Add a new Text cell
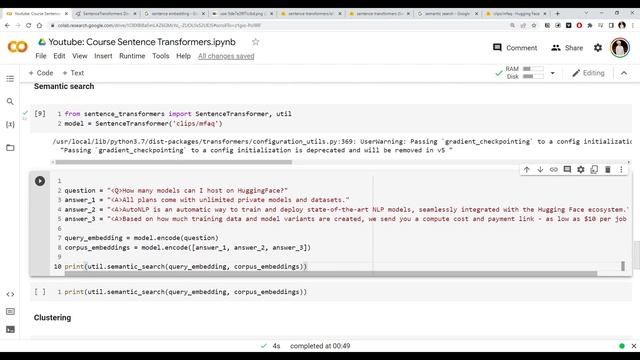640x360 pixels. point(73,73)
